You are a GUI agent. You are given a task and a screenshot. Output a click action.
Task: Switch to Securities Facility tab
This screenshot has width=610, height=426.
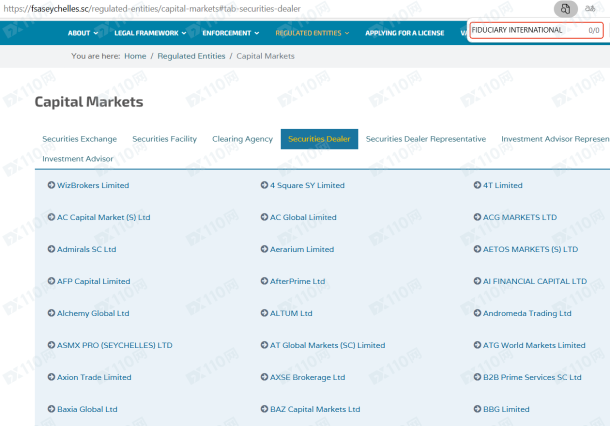click(165, 139)
